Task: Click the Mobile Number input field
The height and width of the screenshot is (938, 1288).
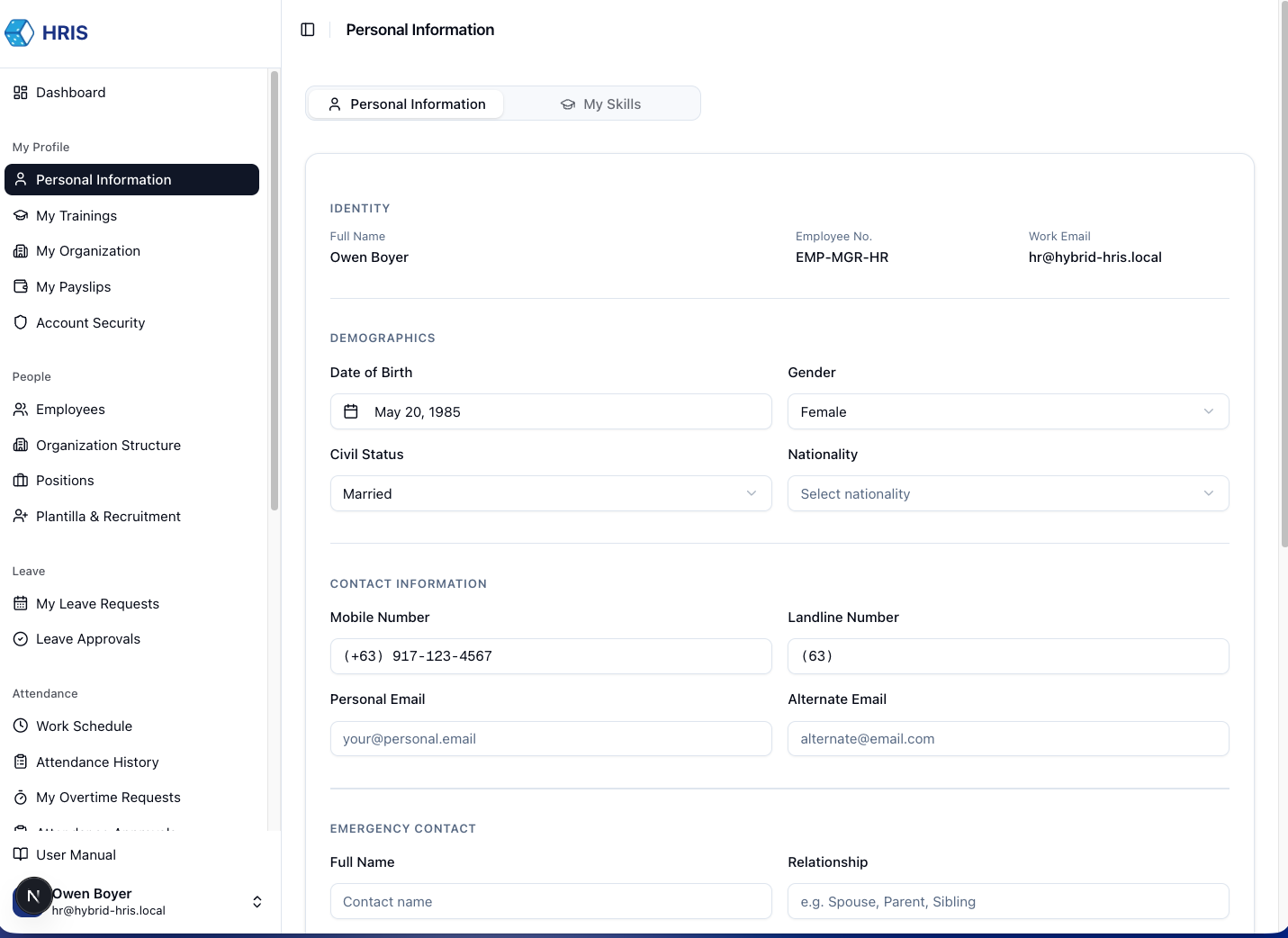Action: (550, 656)
